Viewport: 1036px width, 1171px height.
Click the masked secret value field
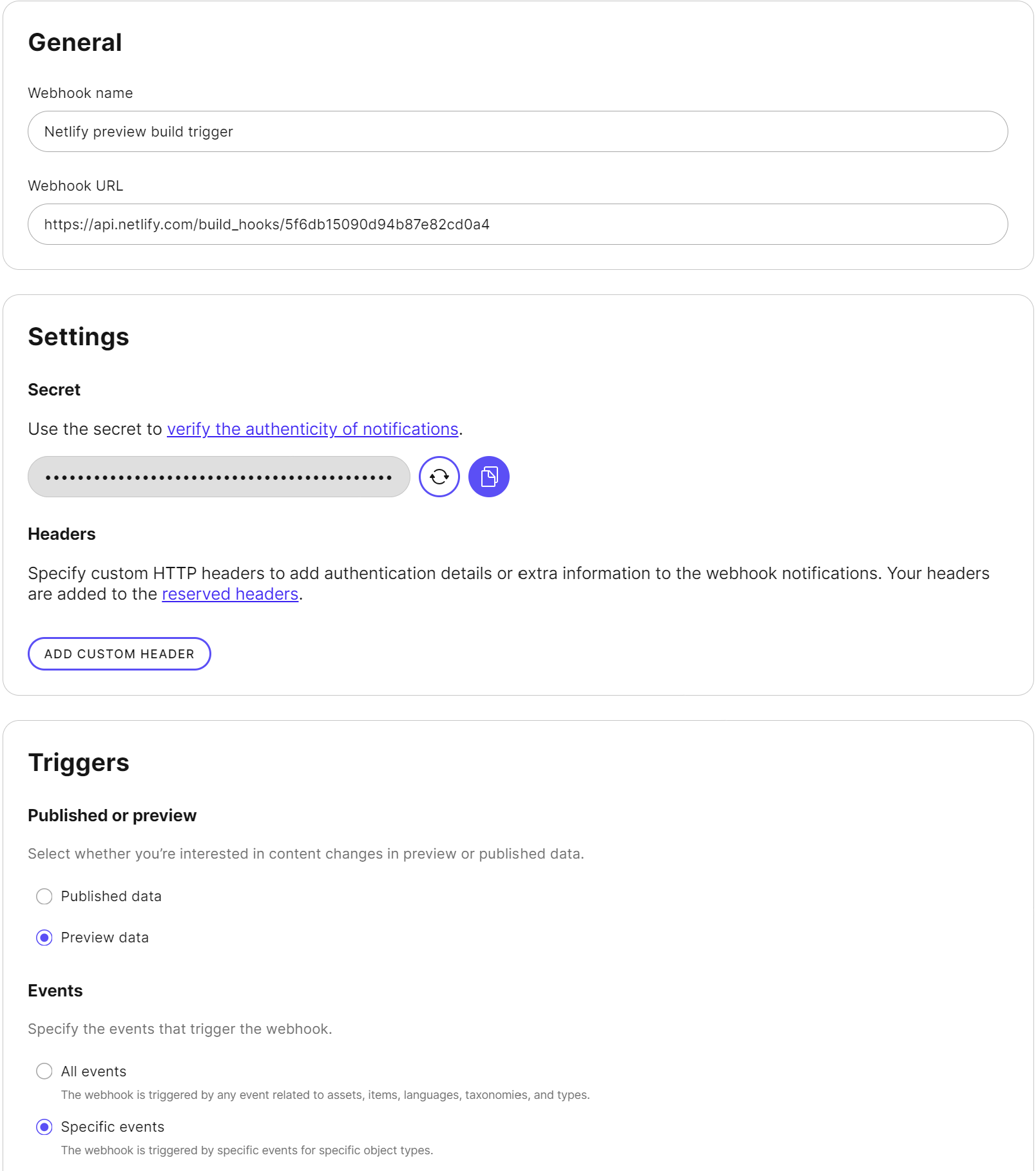218,477
